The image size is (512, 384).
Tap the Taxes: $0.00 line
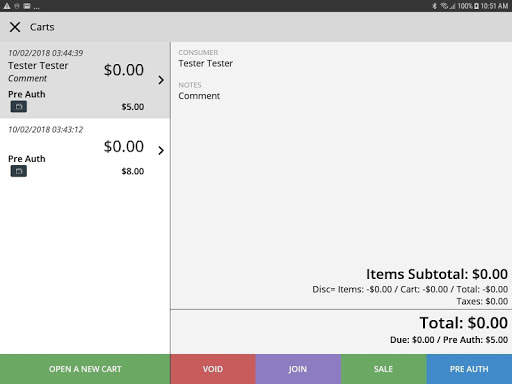482,301
